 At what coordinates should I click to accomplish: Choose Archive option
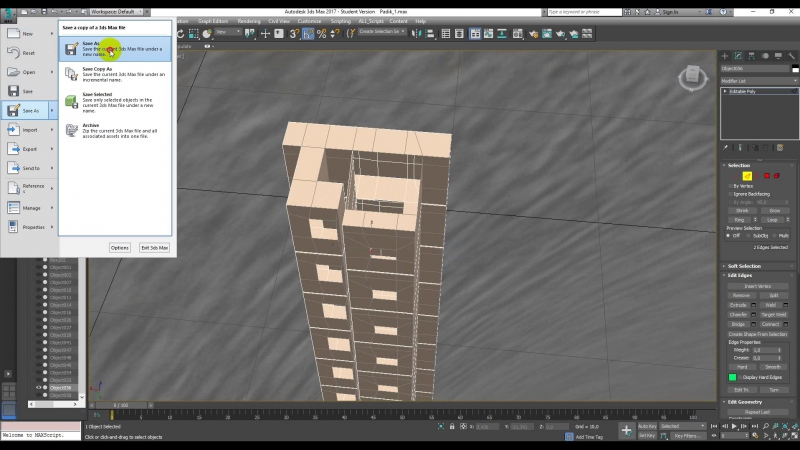[x=115, y=131]
